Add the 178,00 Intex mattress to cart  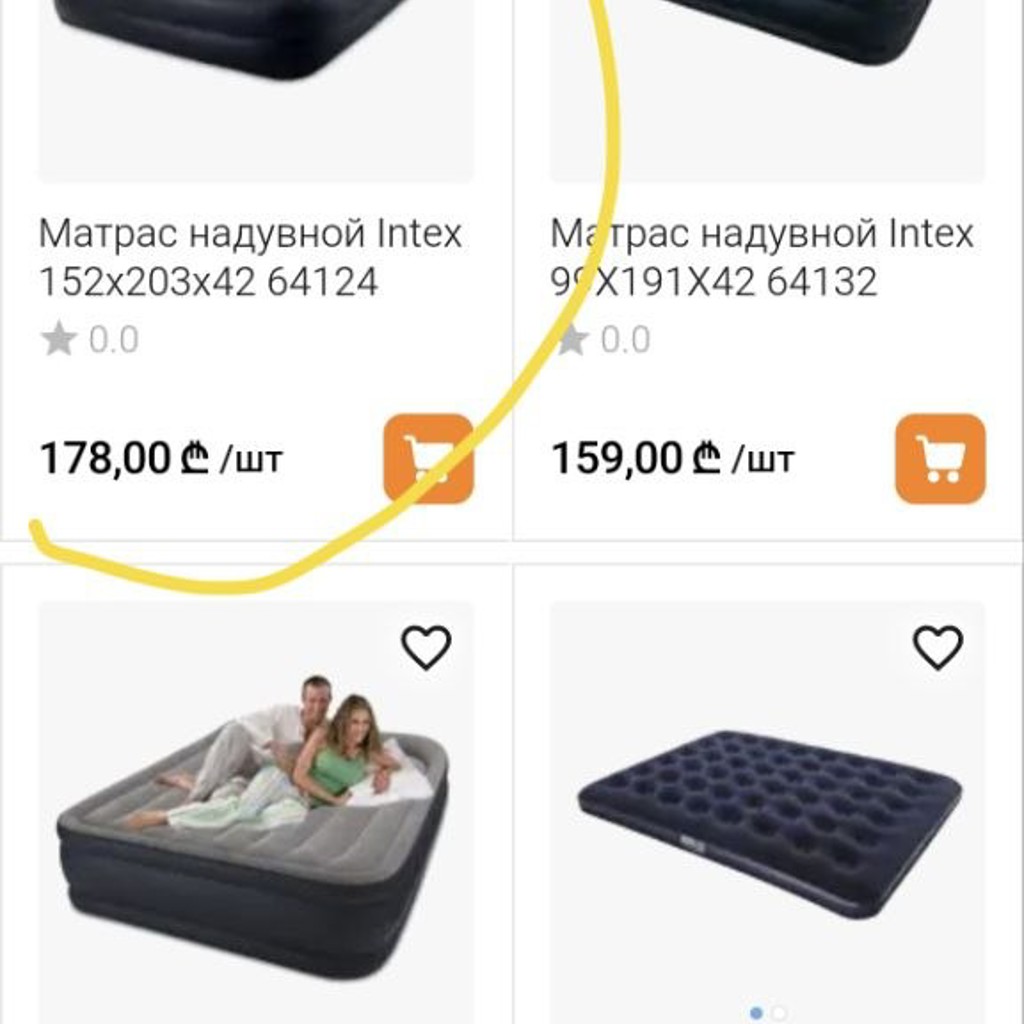(x=428, y=458)
